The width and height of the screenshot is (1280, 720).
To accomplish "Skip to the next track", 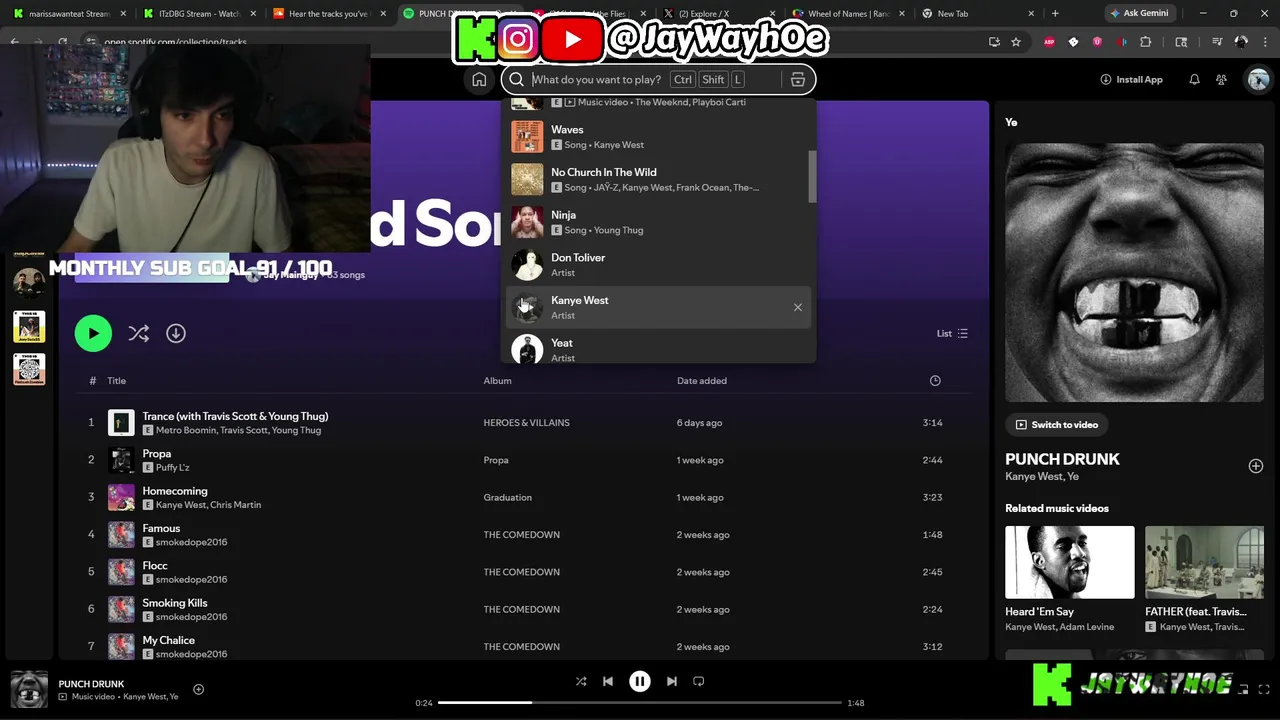I will (672, 681).
